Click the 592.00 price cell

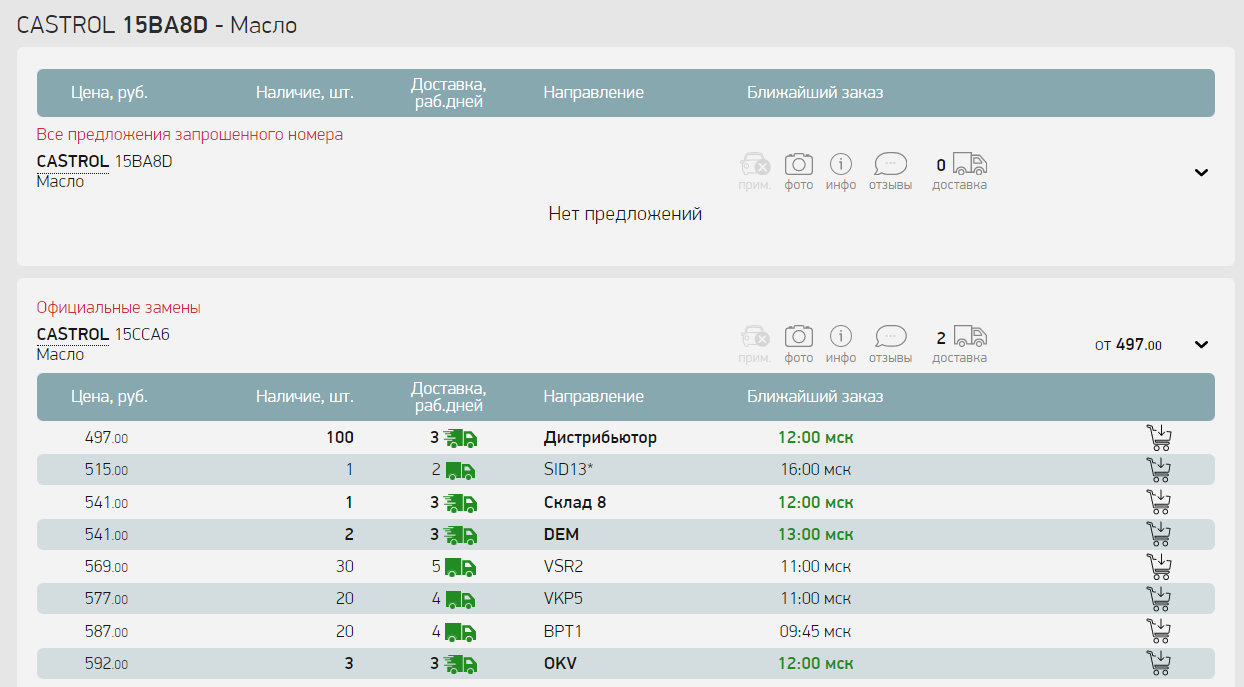click(106, 663)
